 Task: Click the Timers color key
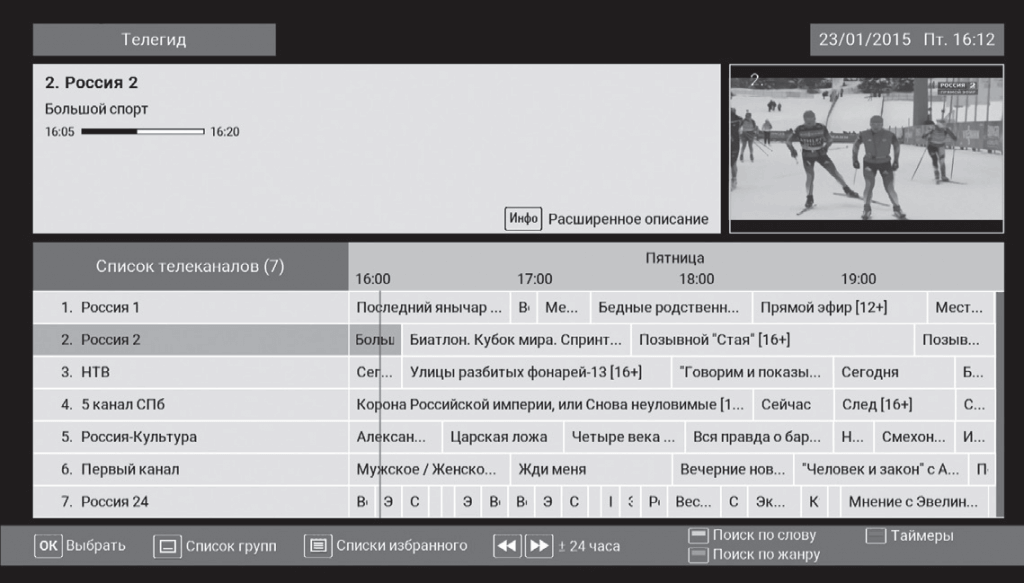tap(876, 536)
